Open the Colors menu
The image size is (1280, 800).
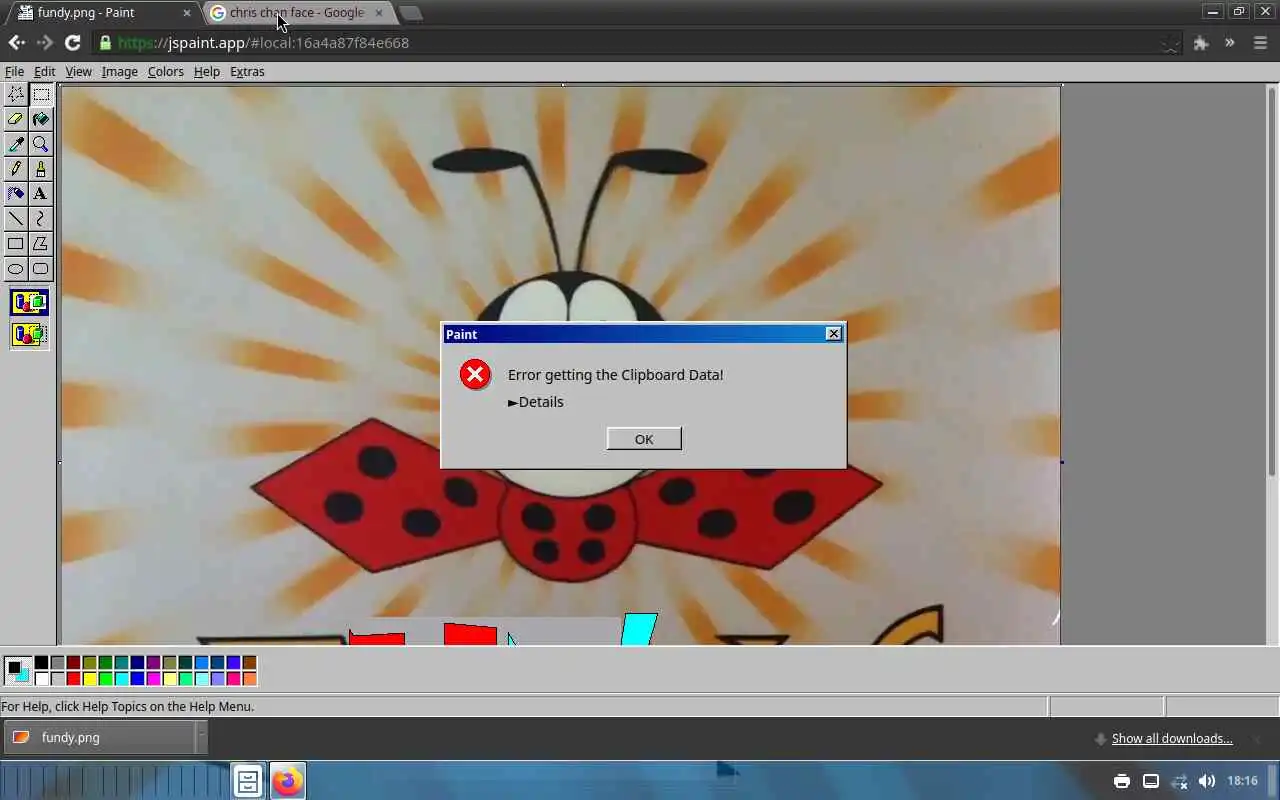[x=166, y=72]
